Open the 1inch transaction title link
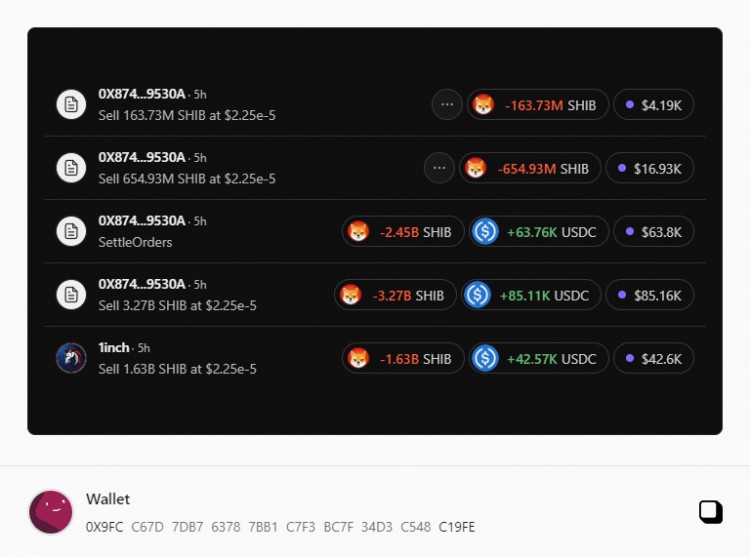Image resolution: width=750 pixels, height=557 pixels. pos(113,348)
